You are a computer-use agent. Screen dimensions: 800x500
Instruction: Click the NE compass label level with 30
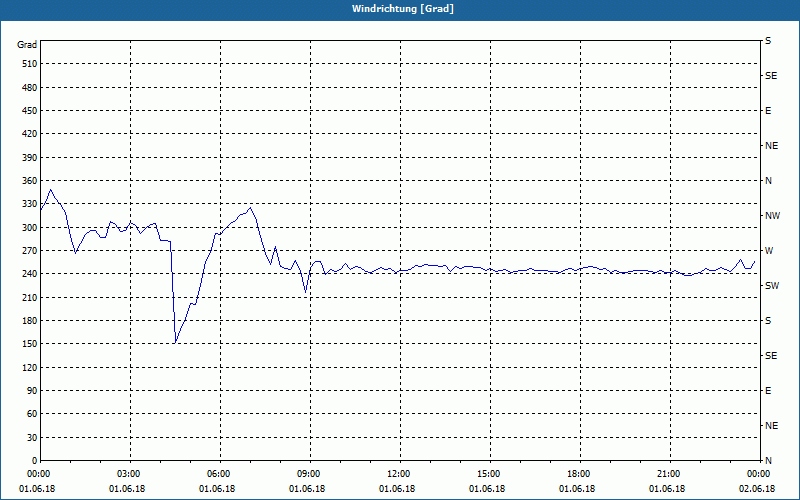pos(771,426)
